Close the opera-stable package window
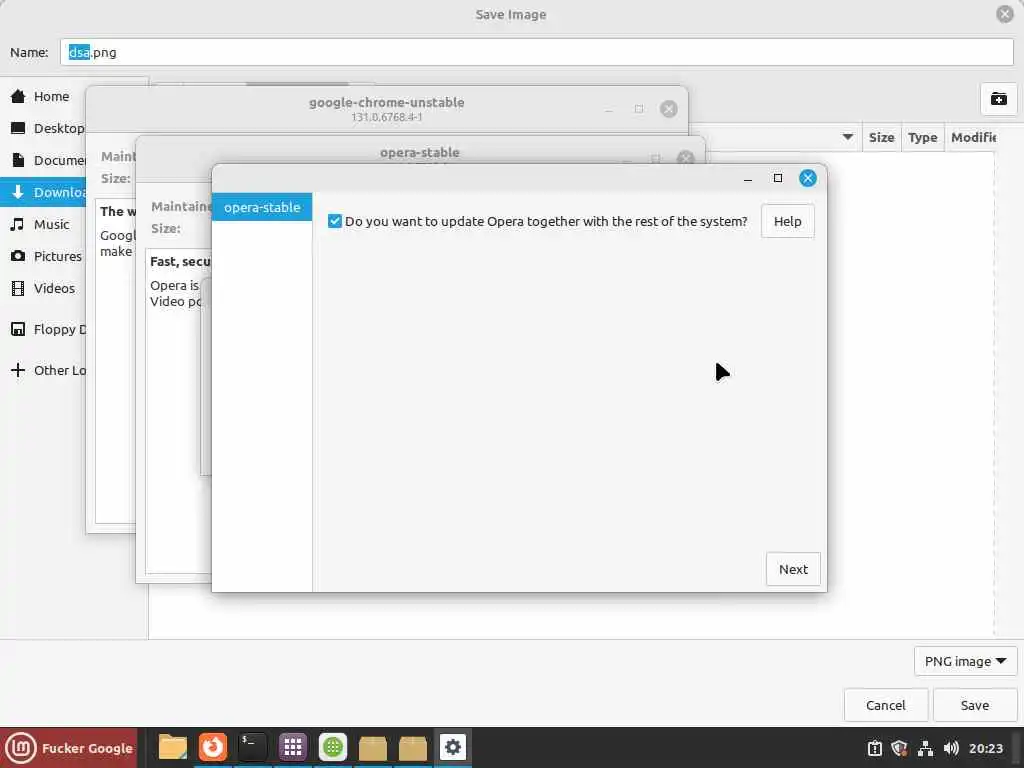Image resolution: width=1024 pixels, height=768 pixels. click(x=685, y=157)
